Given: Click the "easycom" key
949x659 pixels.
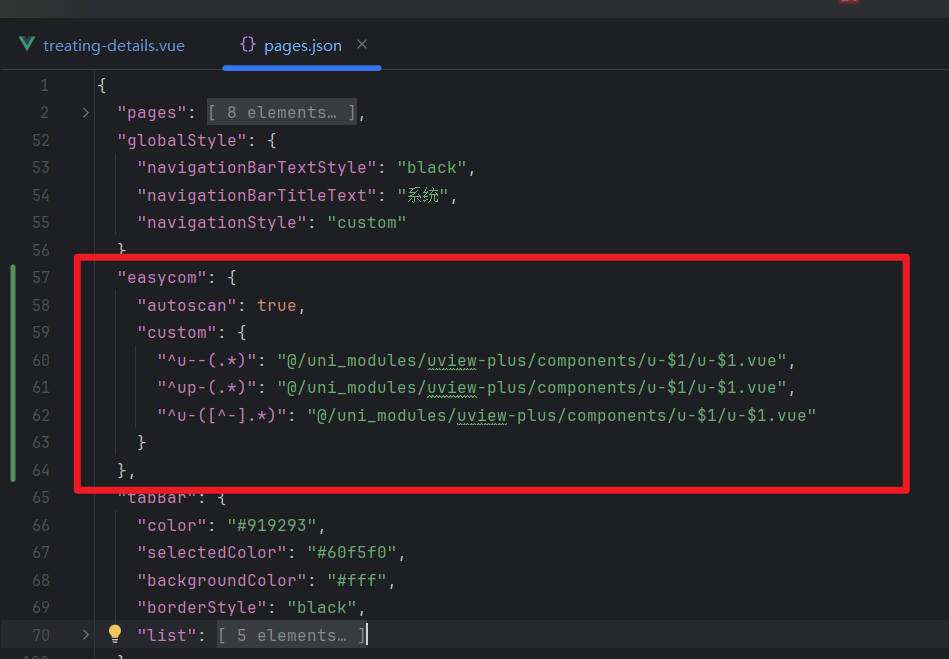Looking at the screenshot, I should tap(162, 278).
